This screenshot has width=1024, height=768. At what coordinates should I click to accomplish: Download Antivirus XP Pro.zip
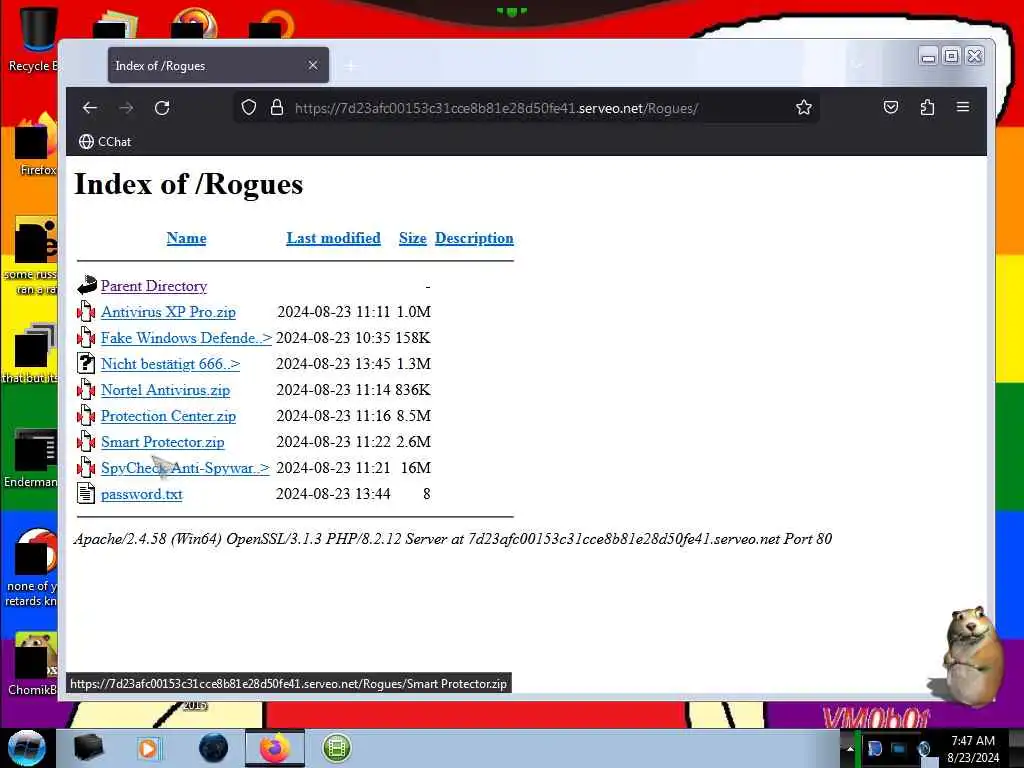(168, 312)
